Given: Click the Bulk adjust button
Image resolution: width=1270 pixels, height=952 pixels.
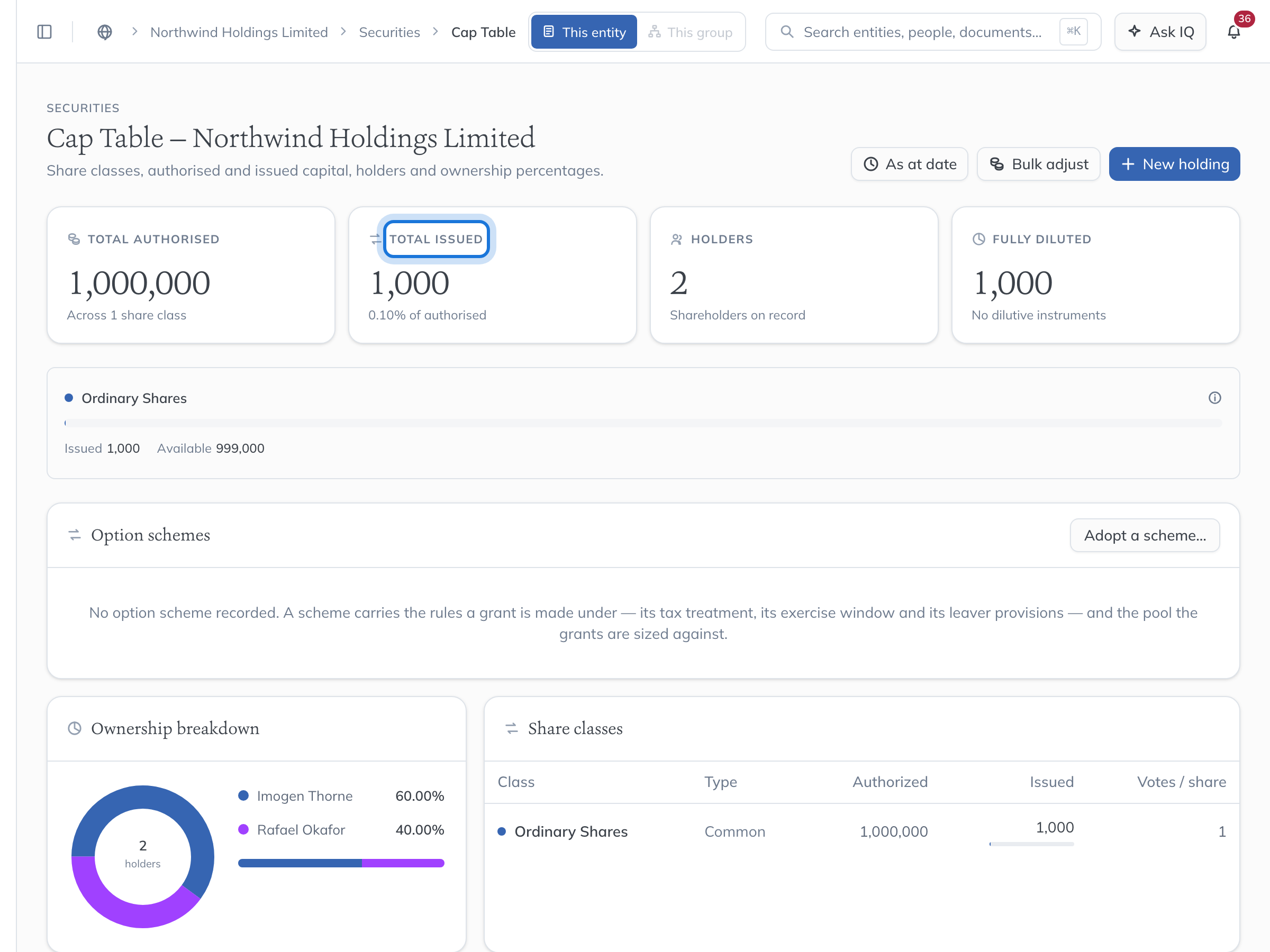Looking at the screenshot, I should (1039, 164).
